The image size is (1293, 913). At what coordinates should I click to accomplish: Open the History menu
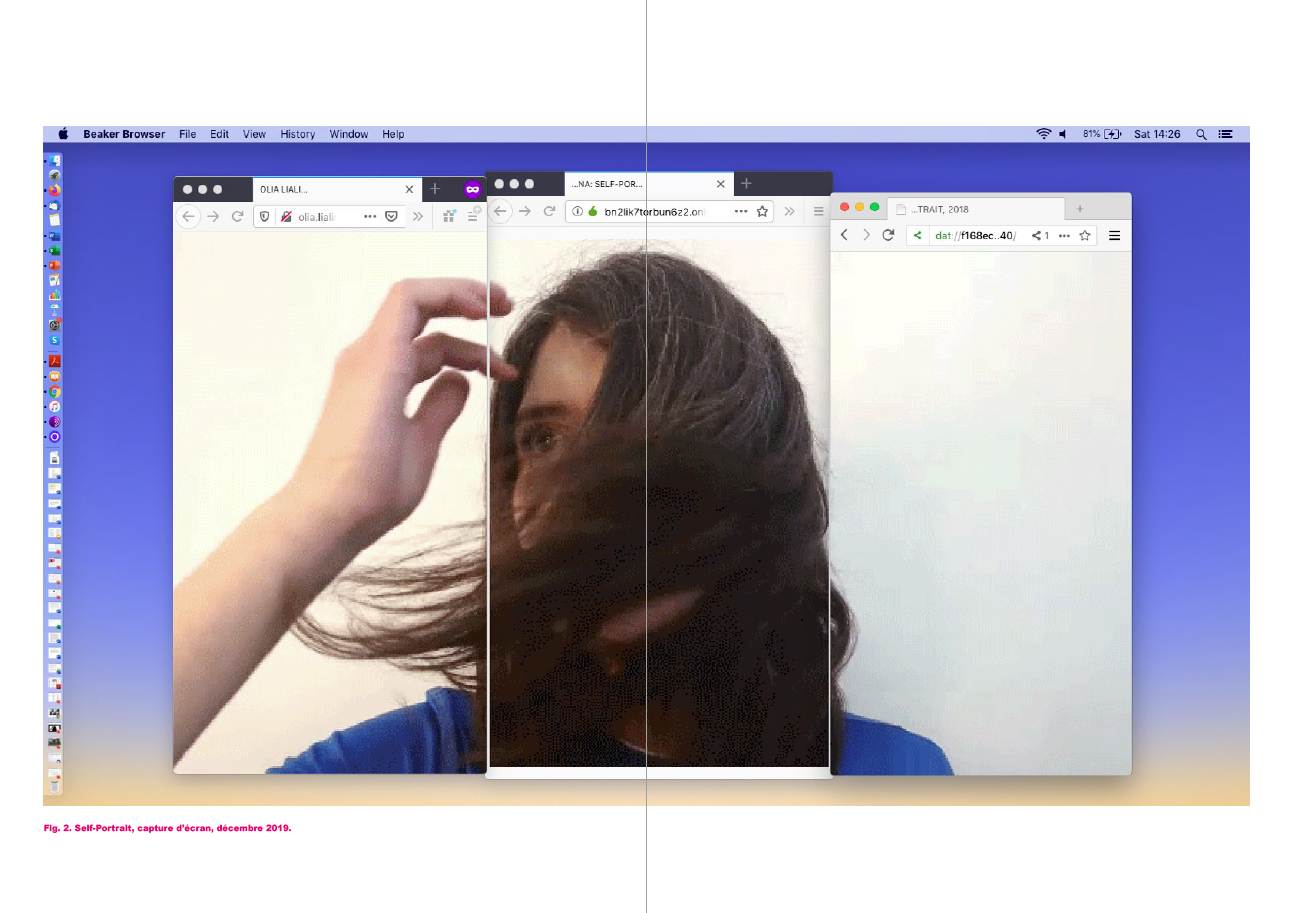[x=297, y=134]
